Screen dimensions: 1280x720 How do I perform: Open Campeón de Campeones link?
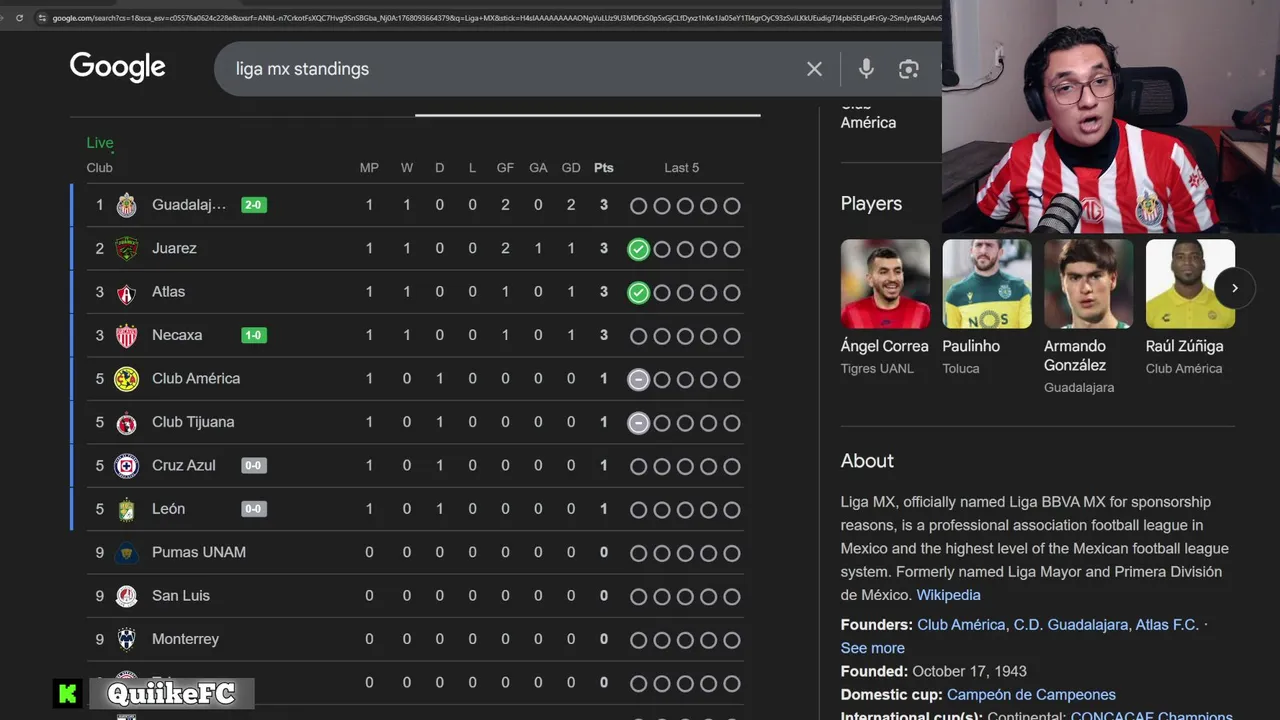click(1031, 695)
